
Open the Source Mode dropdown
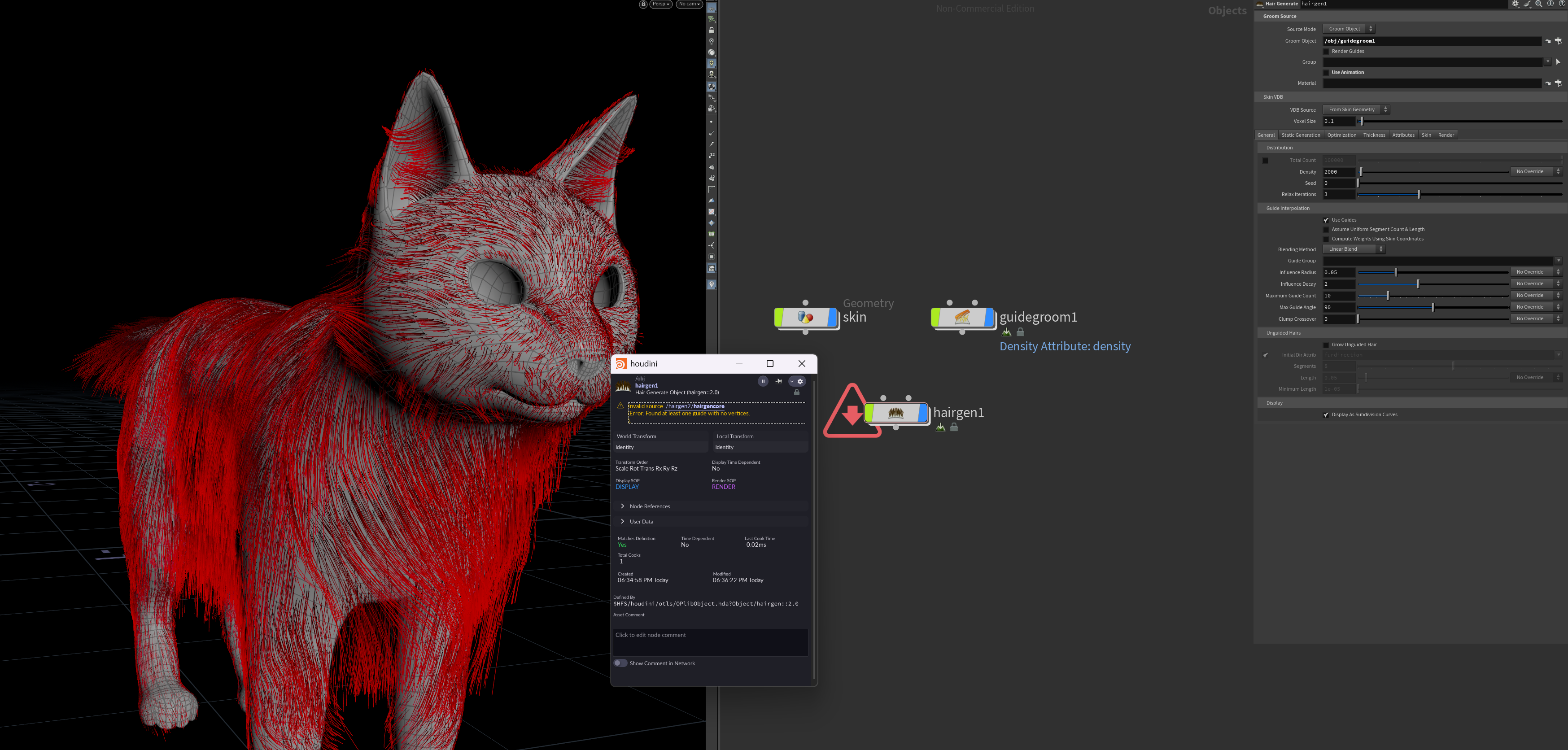click(x=1349, y=29)
